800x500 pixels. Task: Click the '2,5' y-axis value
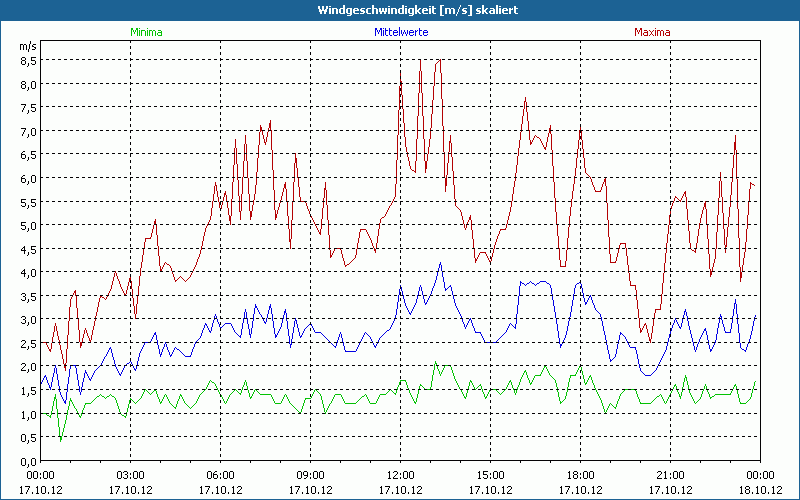pos(29,344)
